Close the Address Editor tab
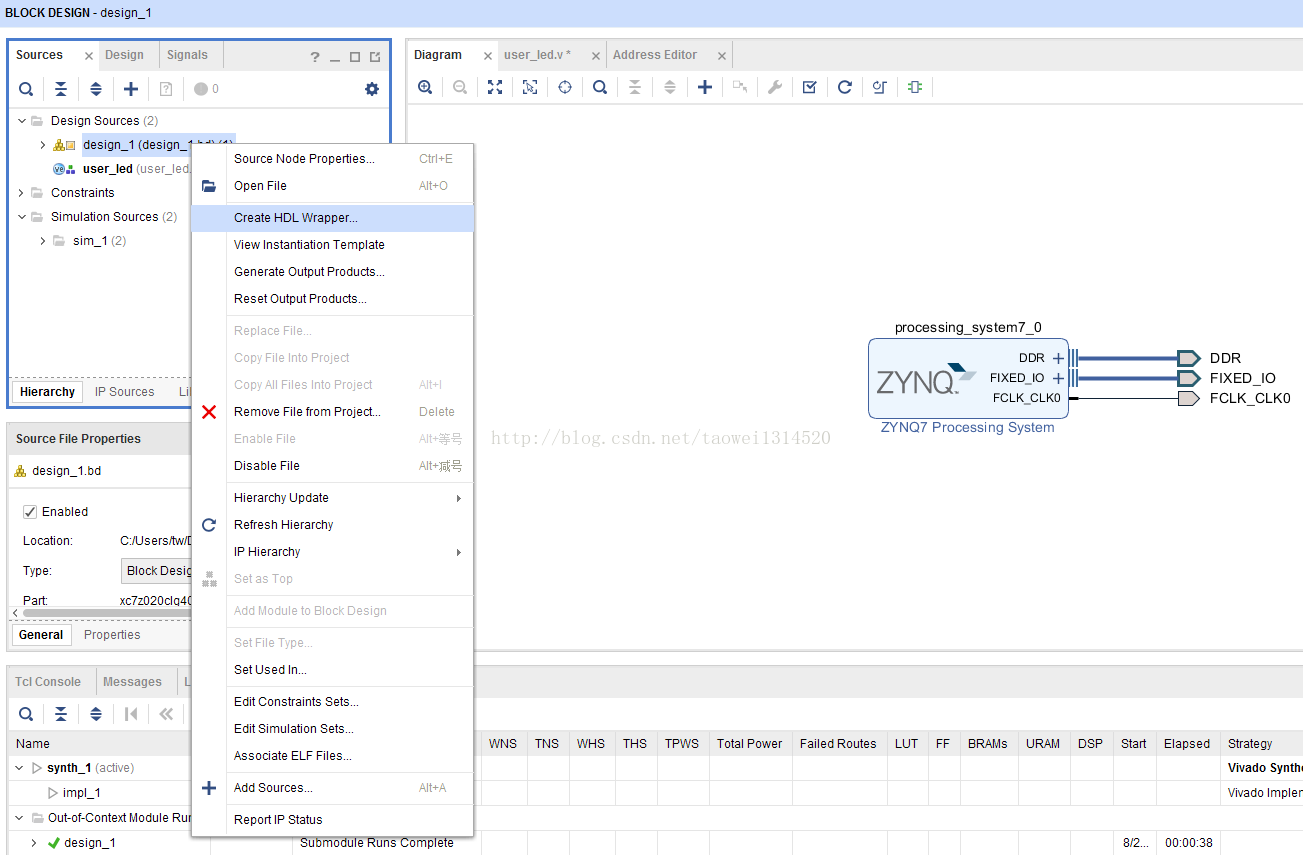Screen dimensions: 1303x855 (721, 57)
